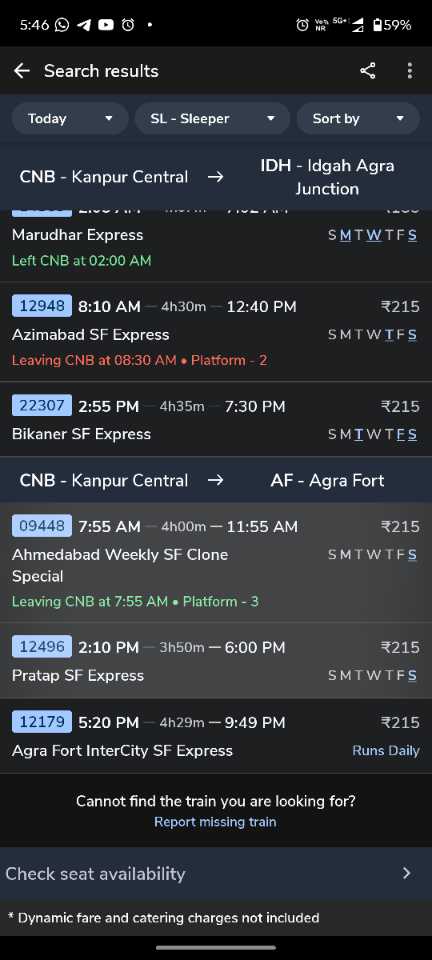Tap train number badge 12179
The image size is (432, 960).
(x=42, y=722)
